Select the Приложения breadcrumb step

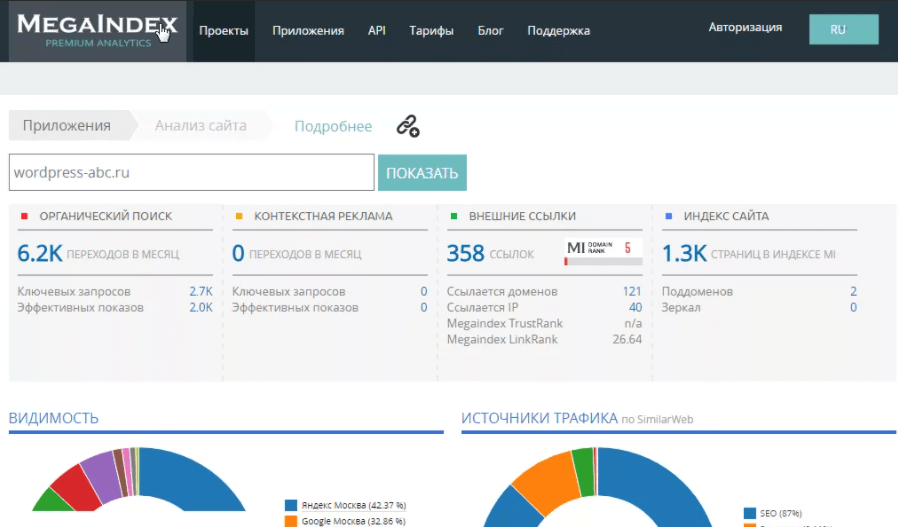(66, 126)
